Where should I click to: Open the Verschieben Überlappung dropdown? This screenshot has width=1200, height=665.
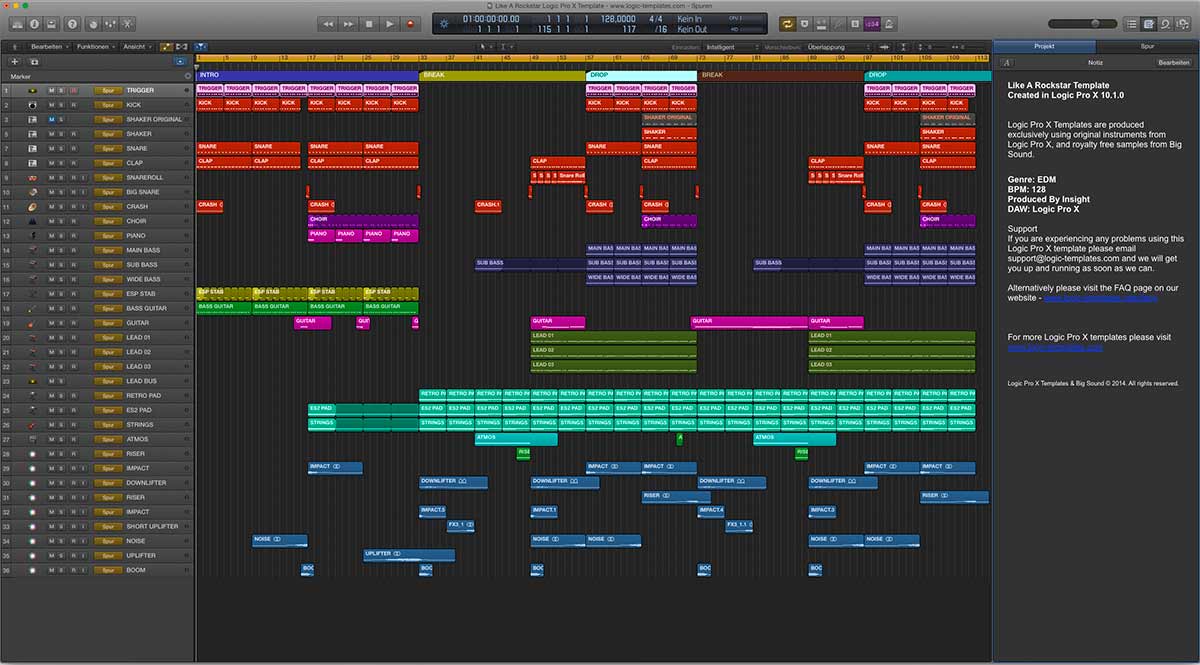837,47
